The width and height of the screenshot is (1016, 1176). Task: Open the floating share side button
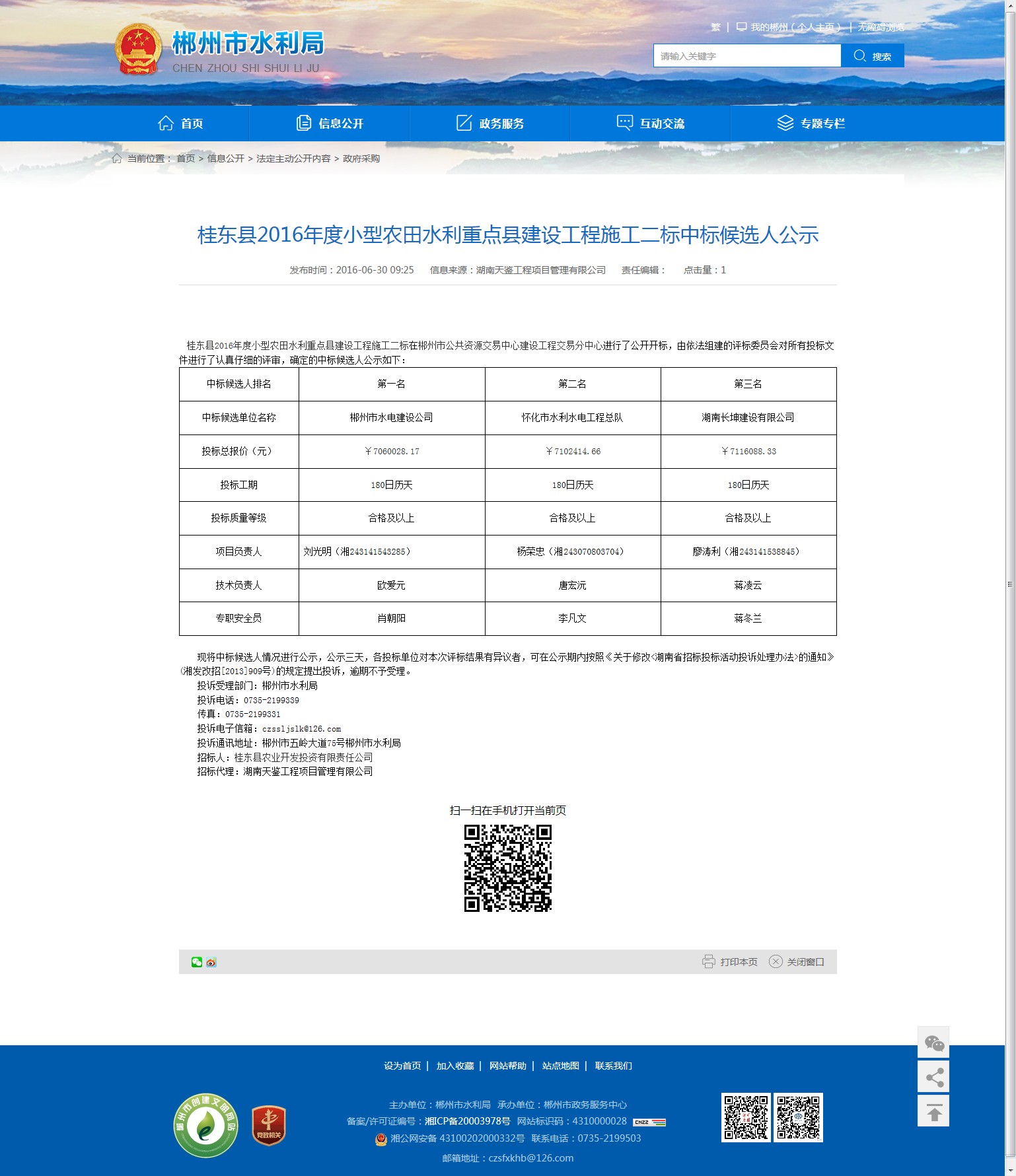(933, 1078)
